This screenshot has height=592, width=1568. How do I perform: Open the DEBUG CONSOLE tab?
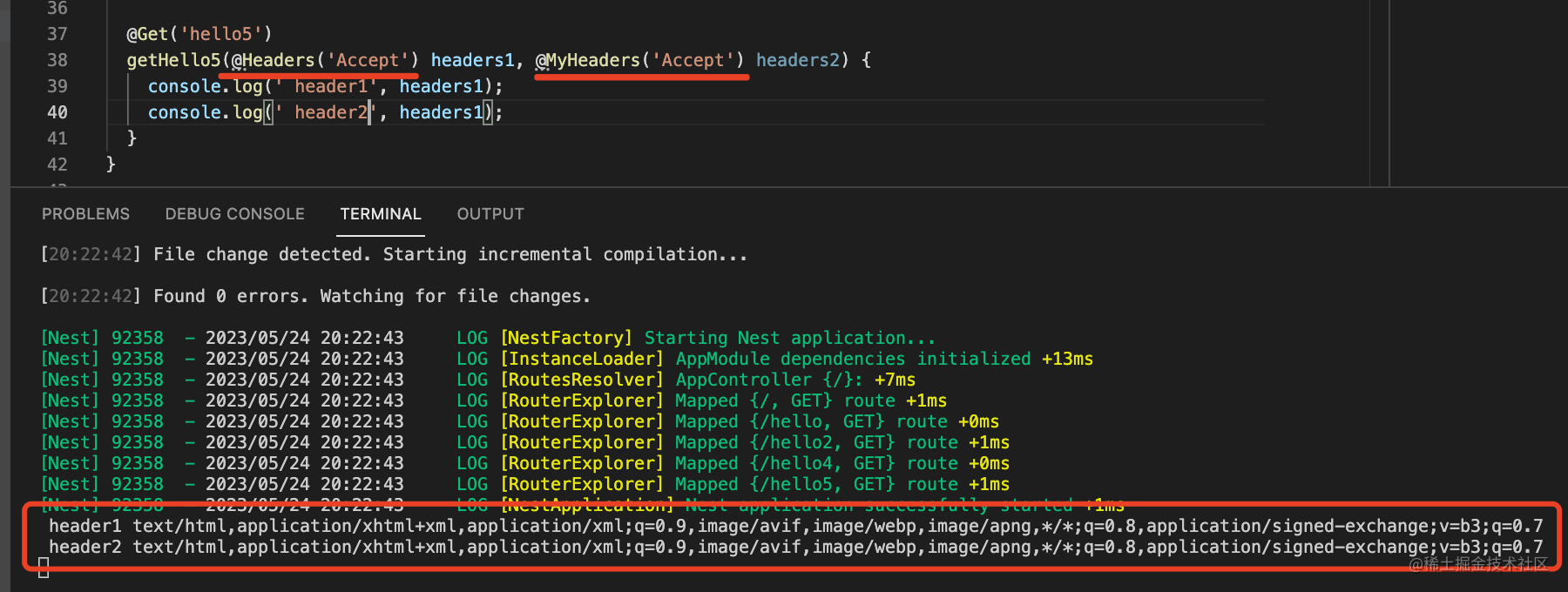click(234, 214)
